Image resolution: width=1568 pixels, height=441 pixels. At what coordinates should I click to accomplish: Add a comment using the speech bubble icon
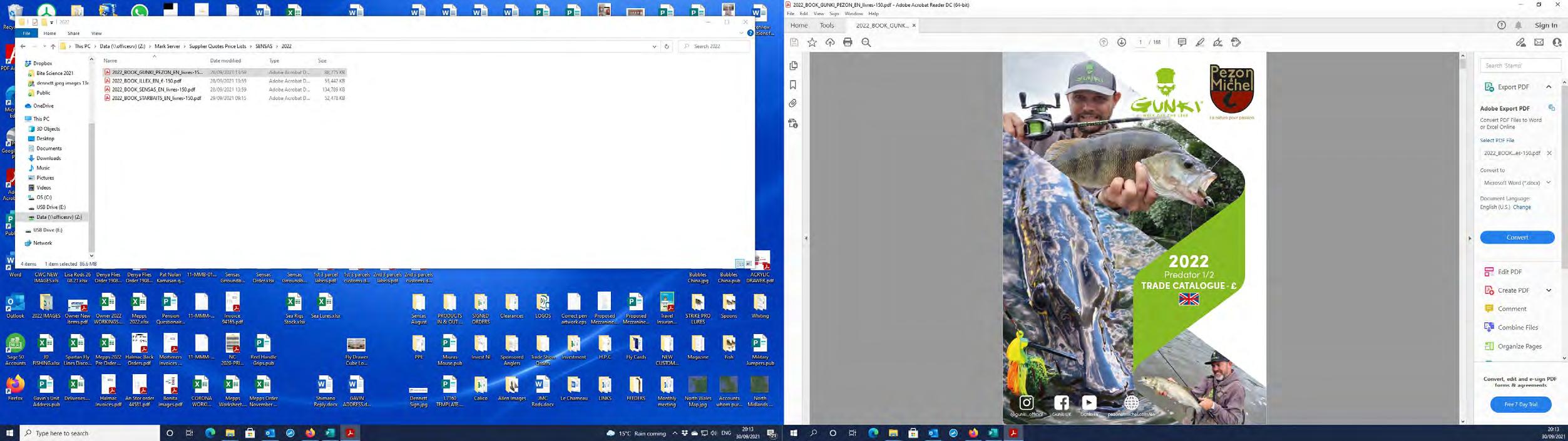click(1182, 43)
